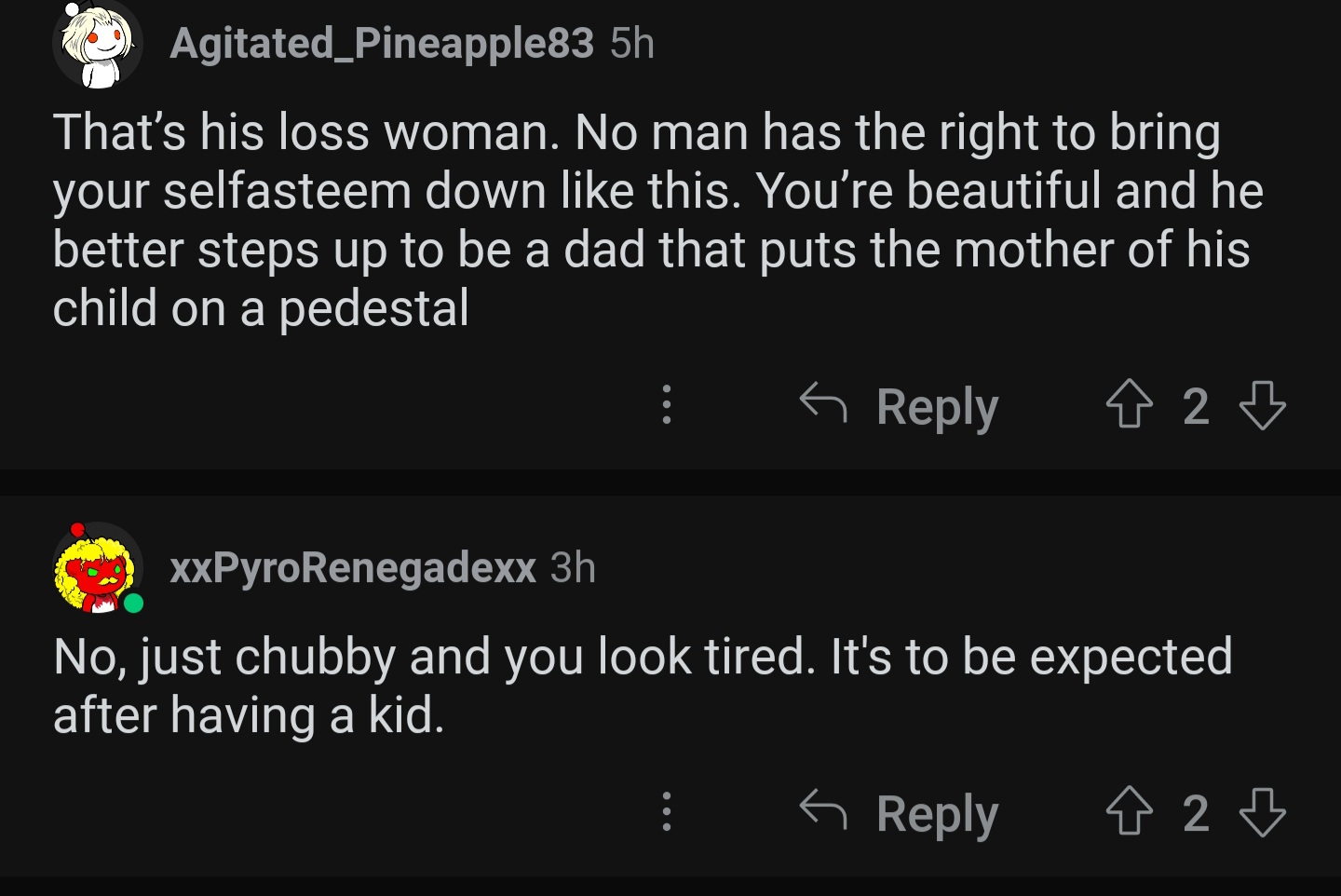Viewport: 1341px width, 896px height.
Task: Open xxPyroRenegadexx's avatar profile
Action: pos(98,567)
